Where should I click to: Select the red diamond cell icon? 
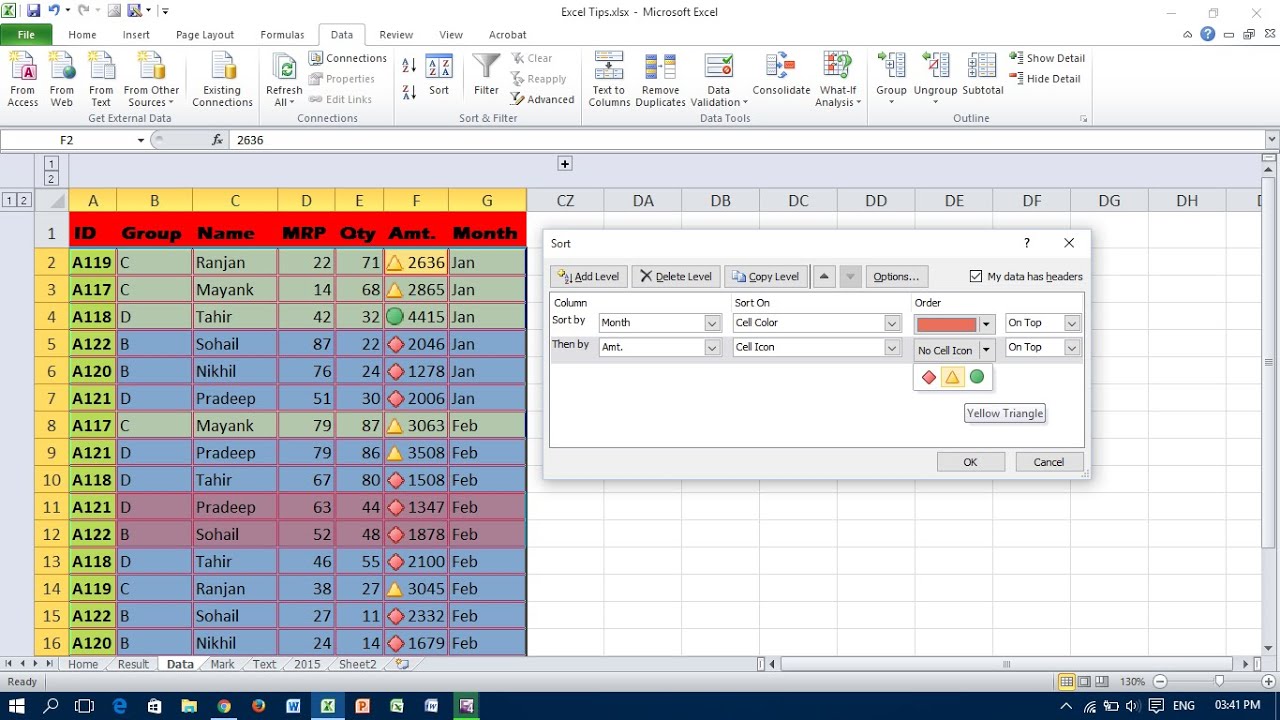tap(929, 377)
